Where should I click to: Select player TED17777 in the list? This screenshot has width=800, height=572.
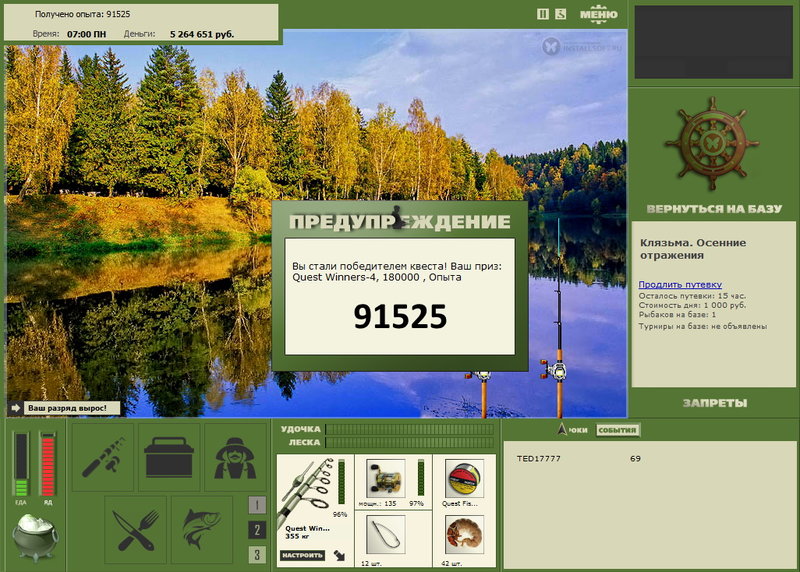(538, 458)
